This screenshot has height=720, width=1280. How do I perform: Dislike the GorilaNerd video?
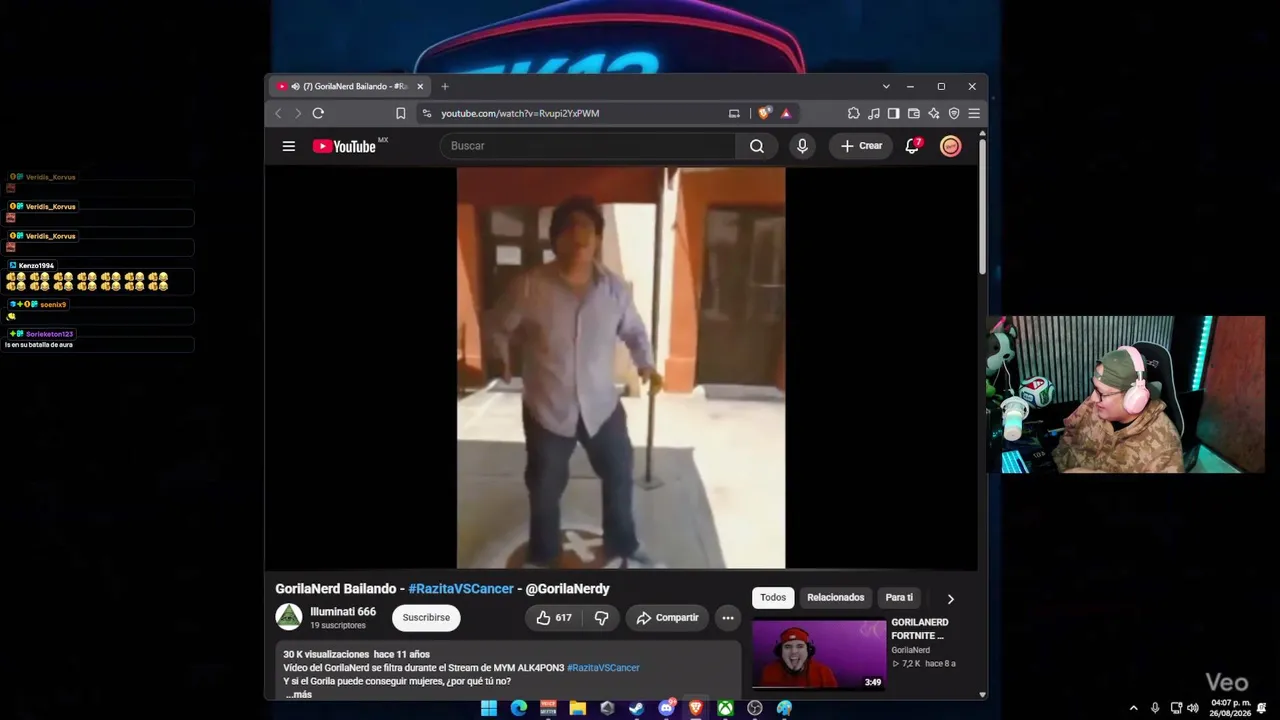pyautogui.click(x=601, y=618)
